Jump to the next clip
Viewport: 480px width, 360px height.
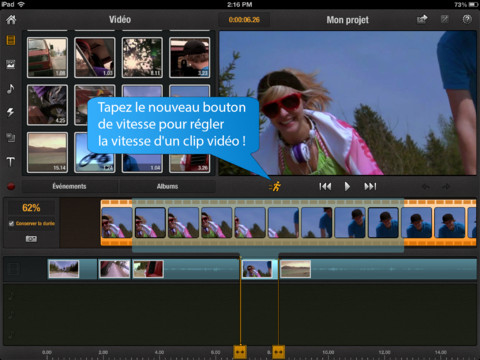click(x=370, y=186)
